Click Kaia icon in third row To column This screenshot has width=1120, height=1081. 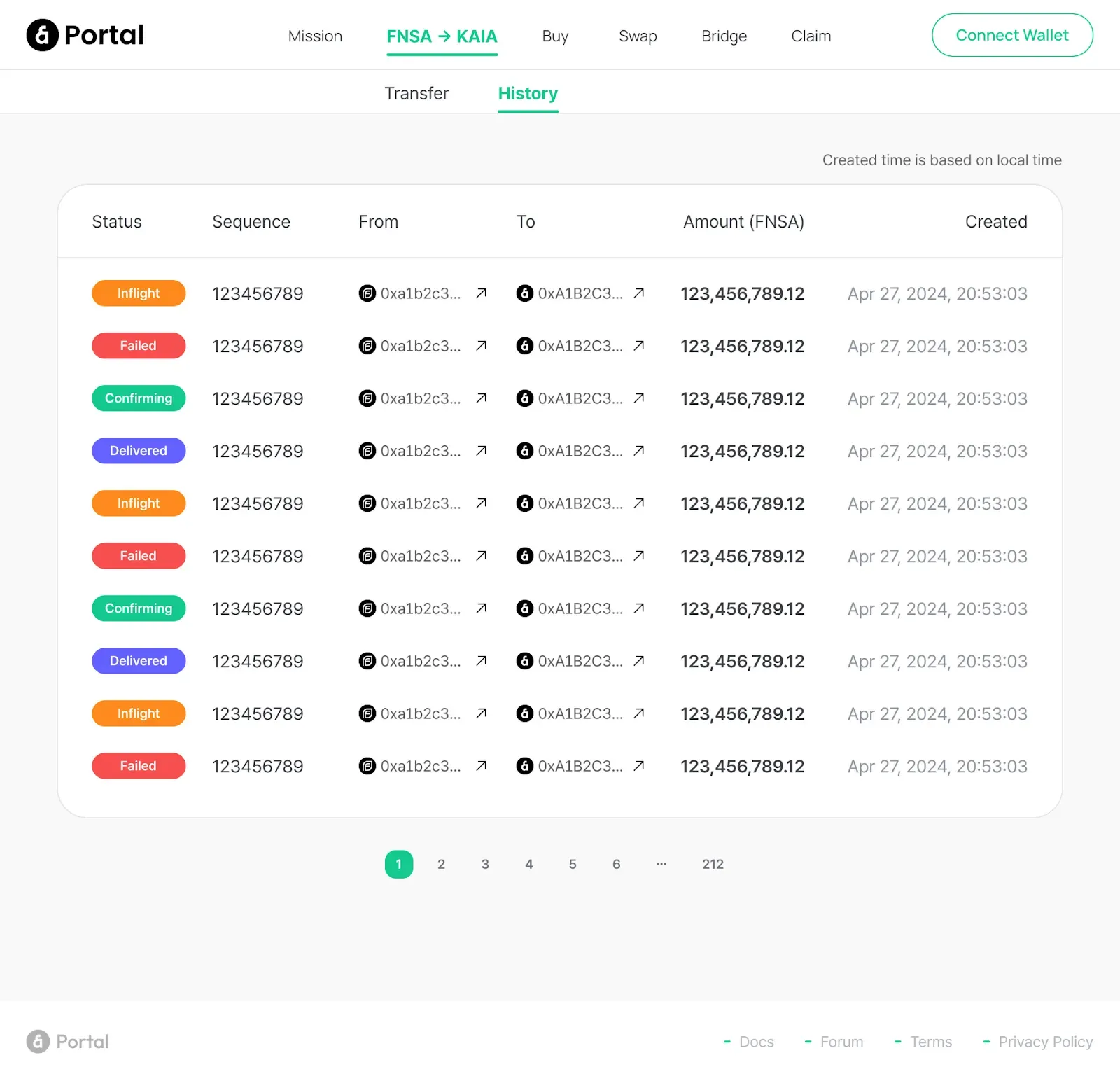point(524,398)
